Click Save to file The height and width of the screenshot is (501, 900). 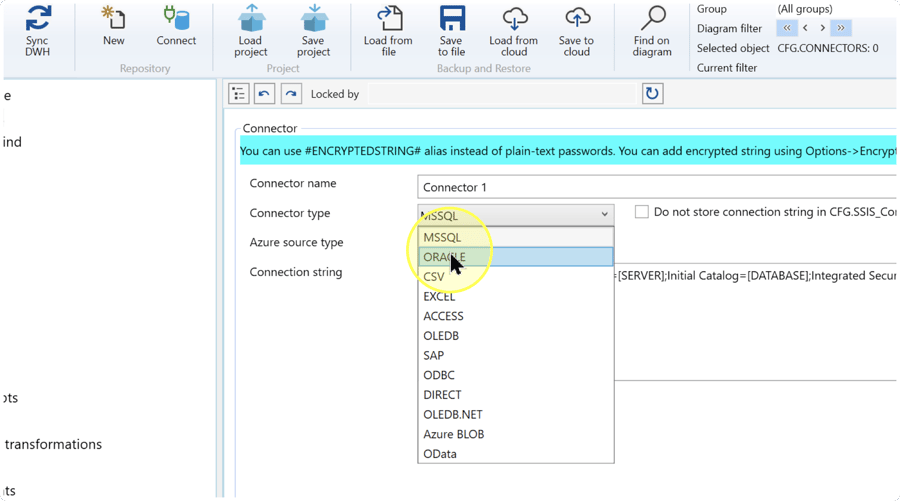[451, 32]
